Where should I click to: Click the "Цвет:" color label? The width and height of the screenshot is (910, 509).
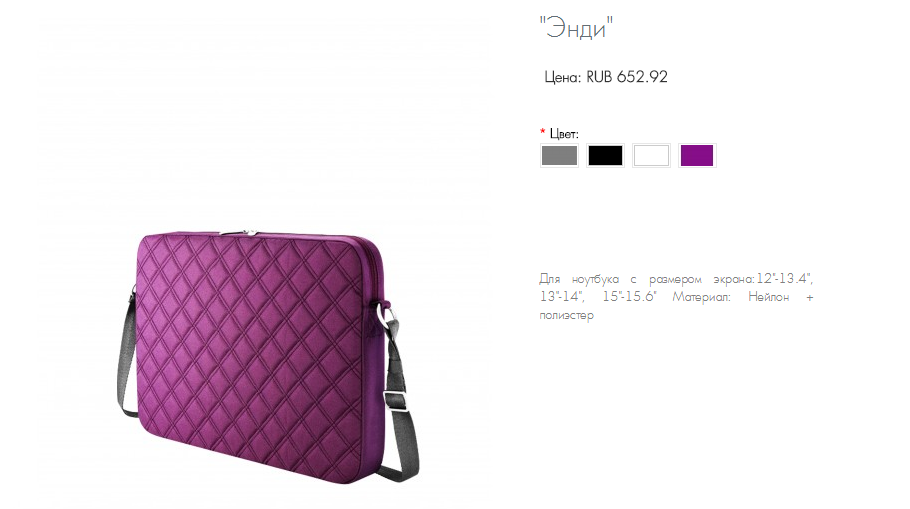(564, 134)
